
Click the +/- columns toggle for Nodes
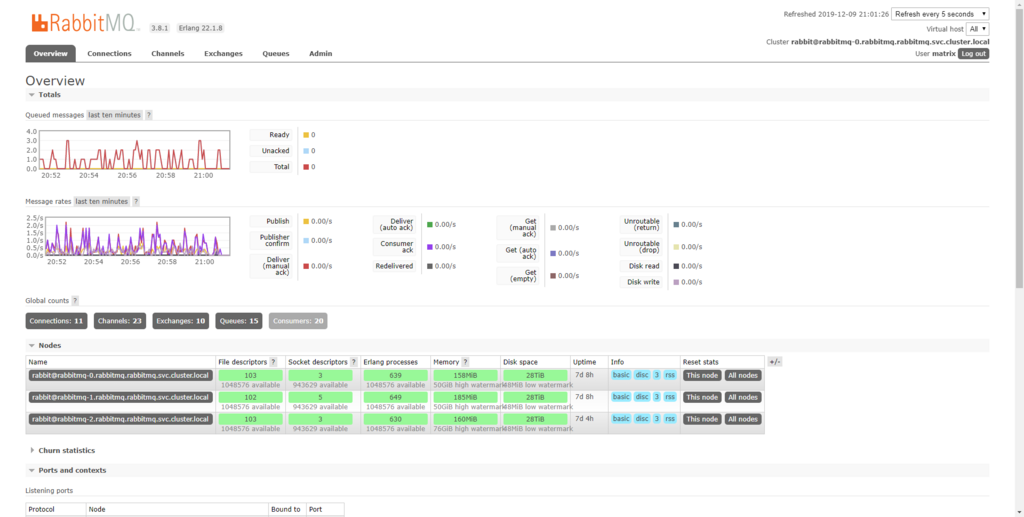[x=775, y=362]
